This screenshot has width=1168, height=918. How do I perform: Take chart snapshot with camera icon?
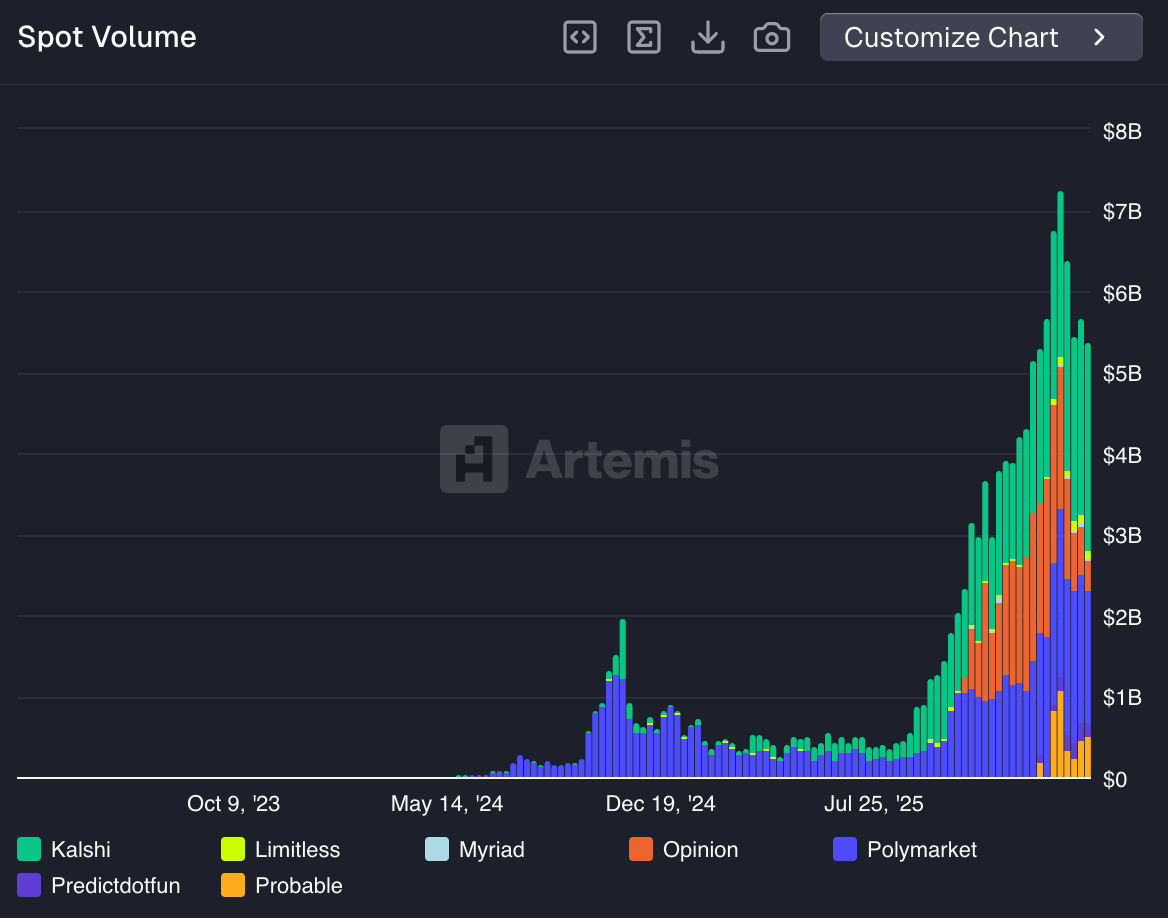tap(772, 37)
